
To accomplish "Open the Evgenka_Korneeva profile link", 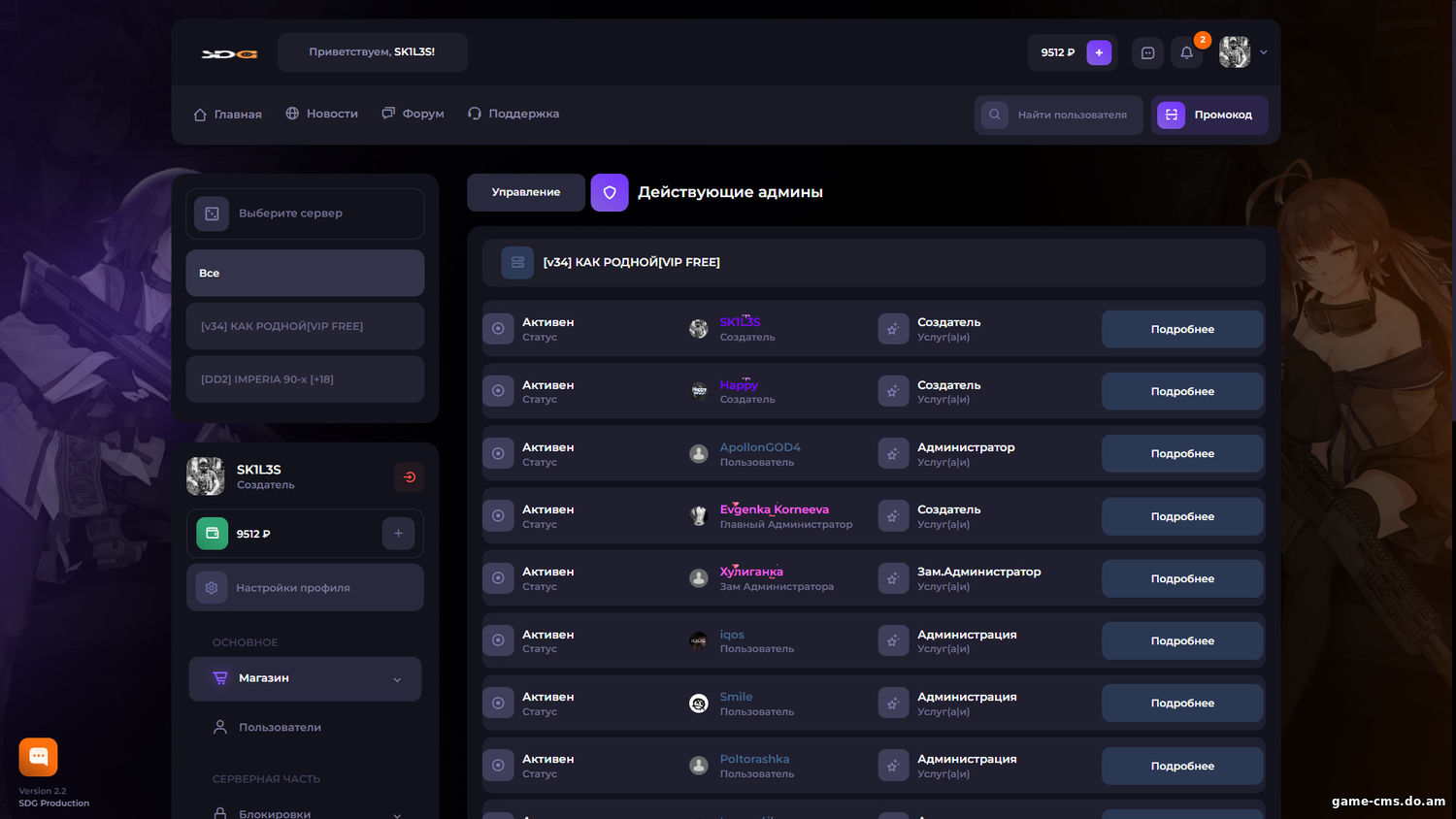I will click(x=774, y=509).
